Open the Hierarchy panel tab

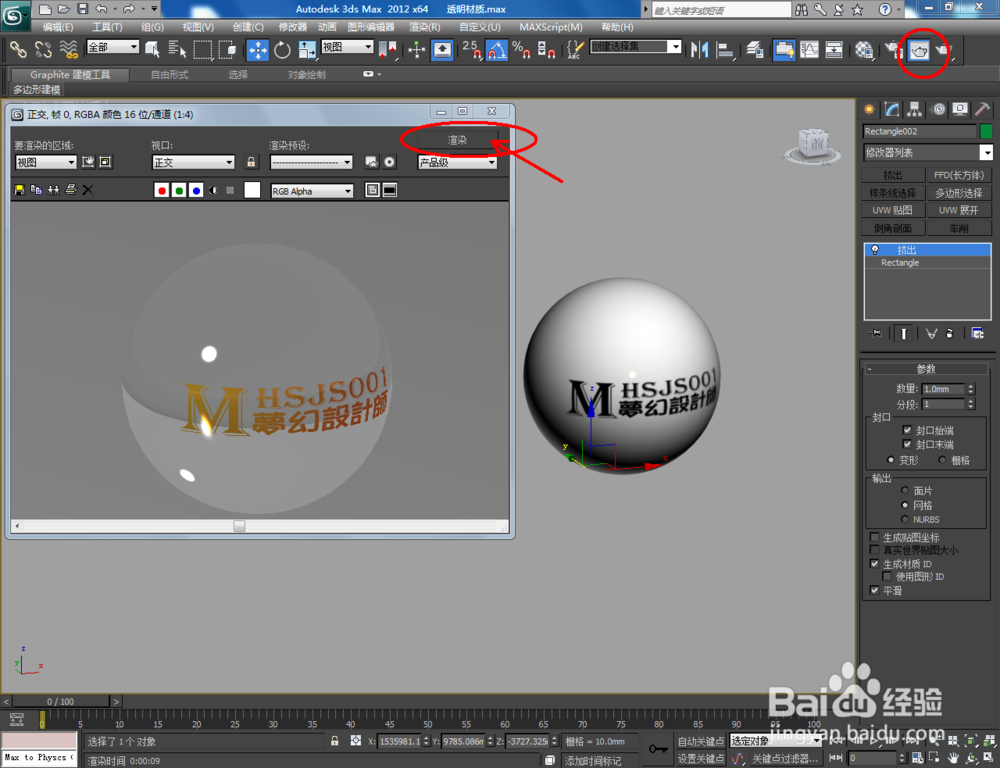915,110
